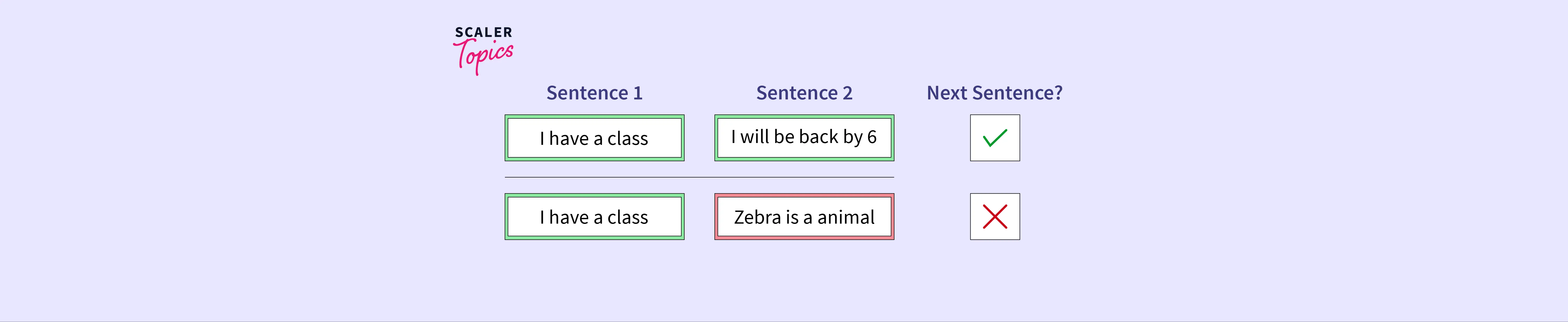
Task: Select the red-bordered Zebra sentence box
Action: click(804, 217)
